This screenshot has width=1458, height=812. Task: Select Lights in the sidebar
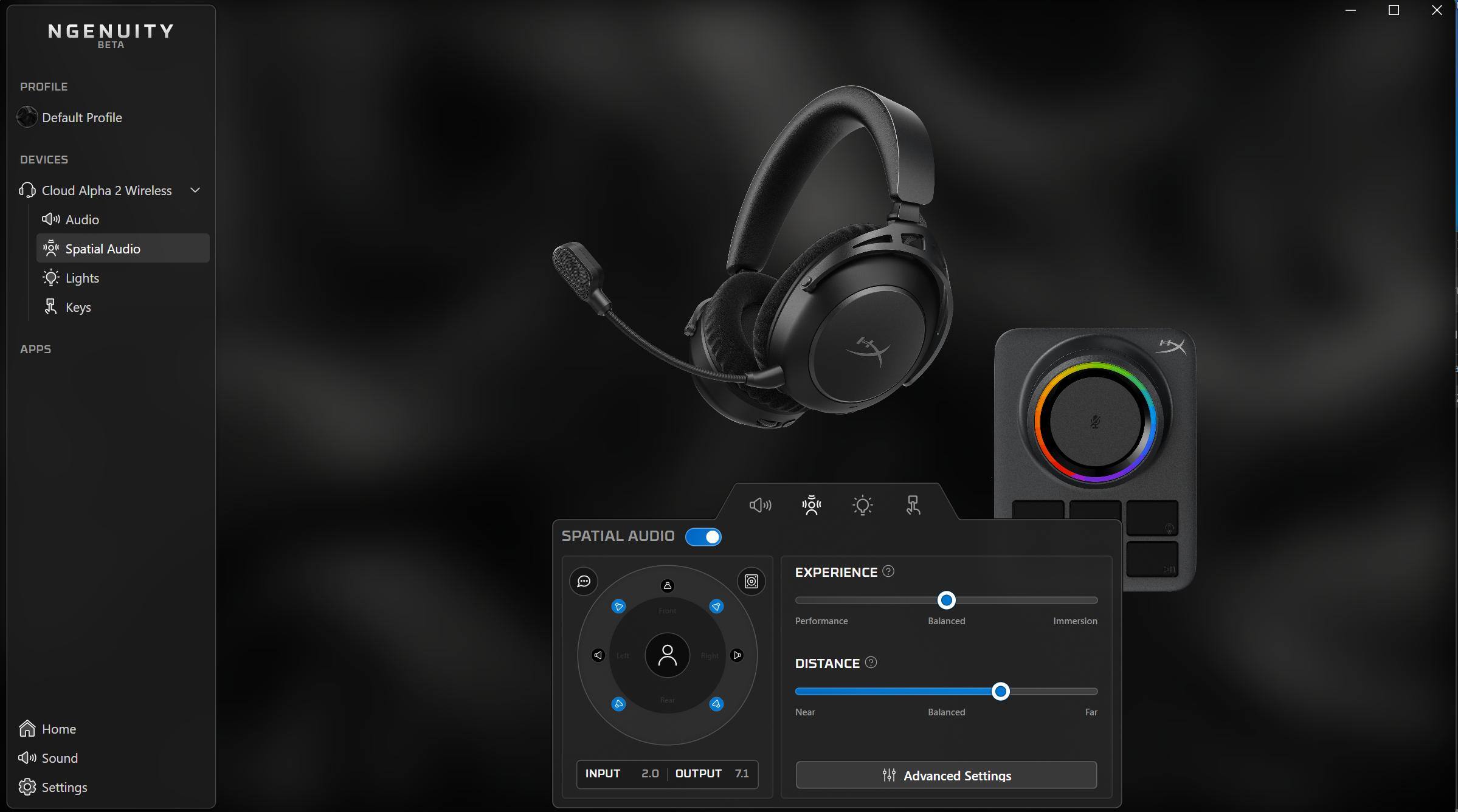(82, 278)
